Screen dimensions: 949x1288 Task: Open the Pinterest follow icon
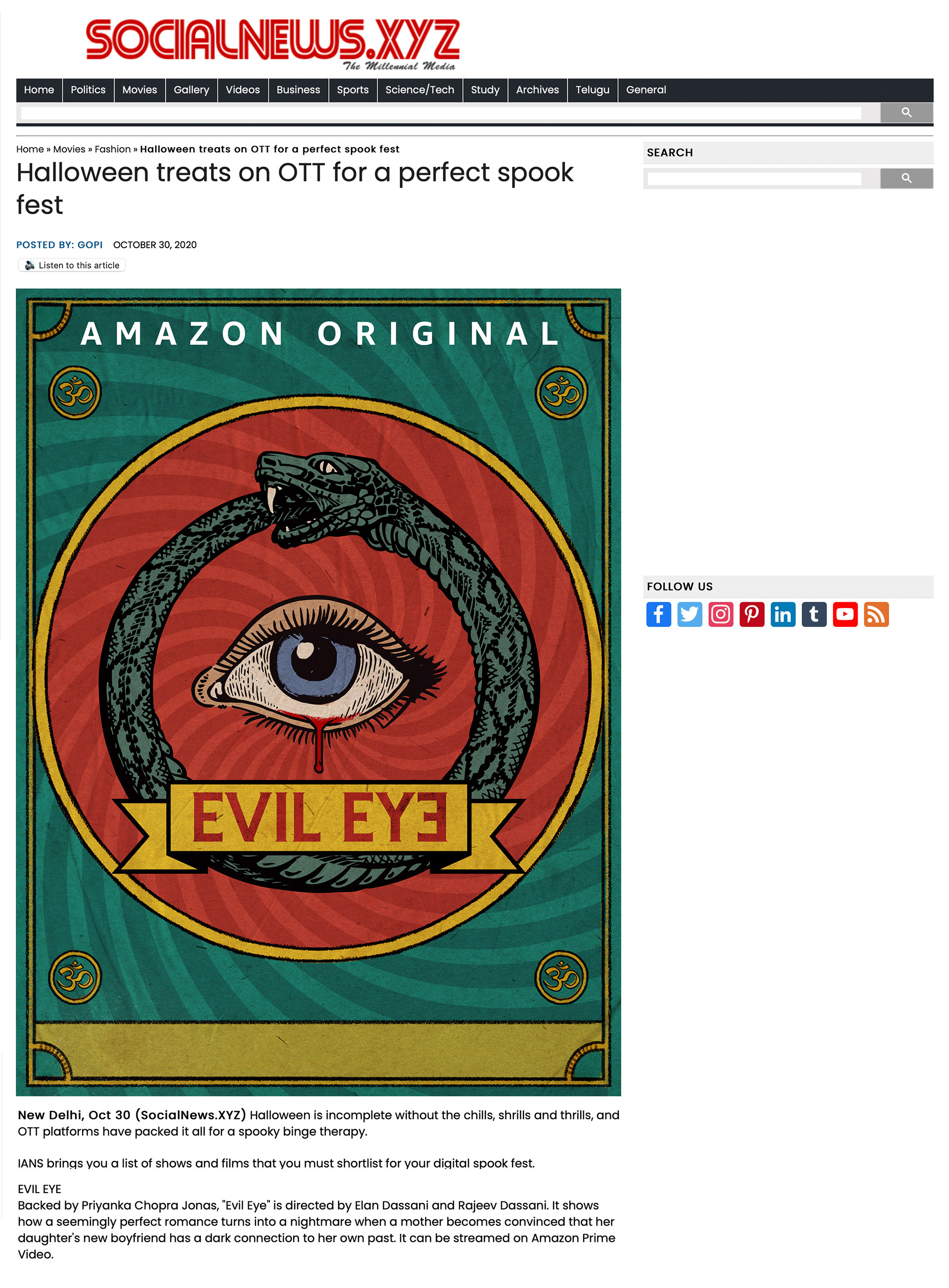(751, 614)
